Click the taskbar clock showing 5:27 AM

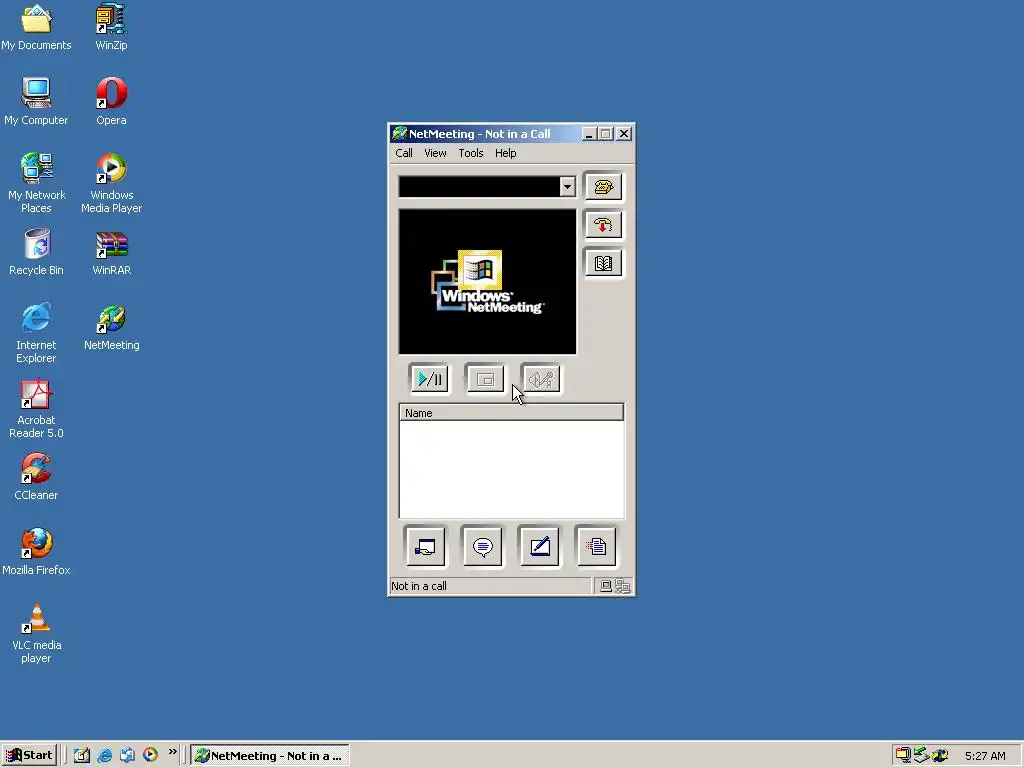tap(985, 756)
